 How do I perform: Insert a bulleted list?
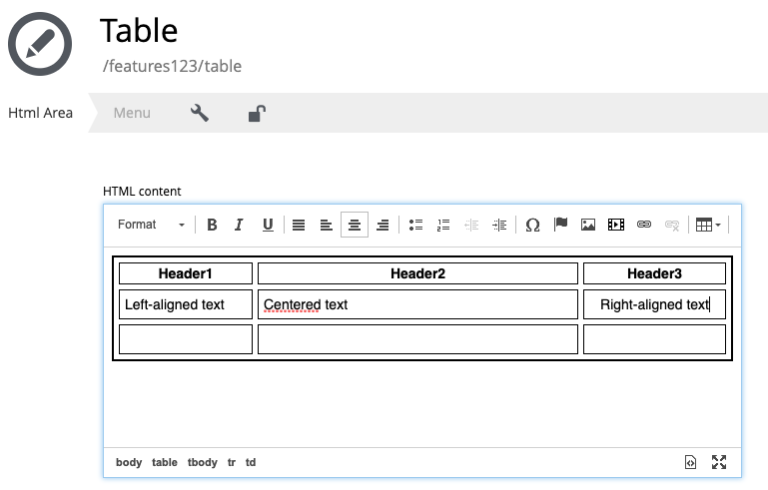coord(415,225)
